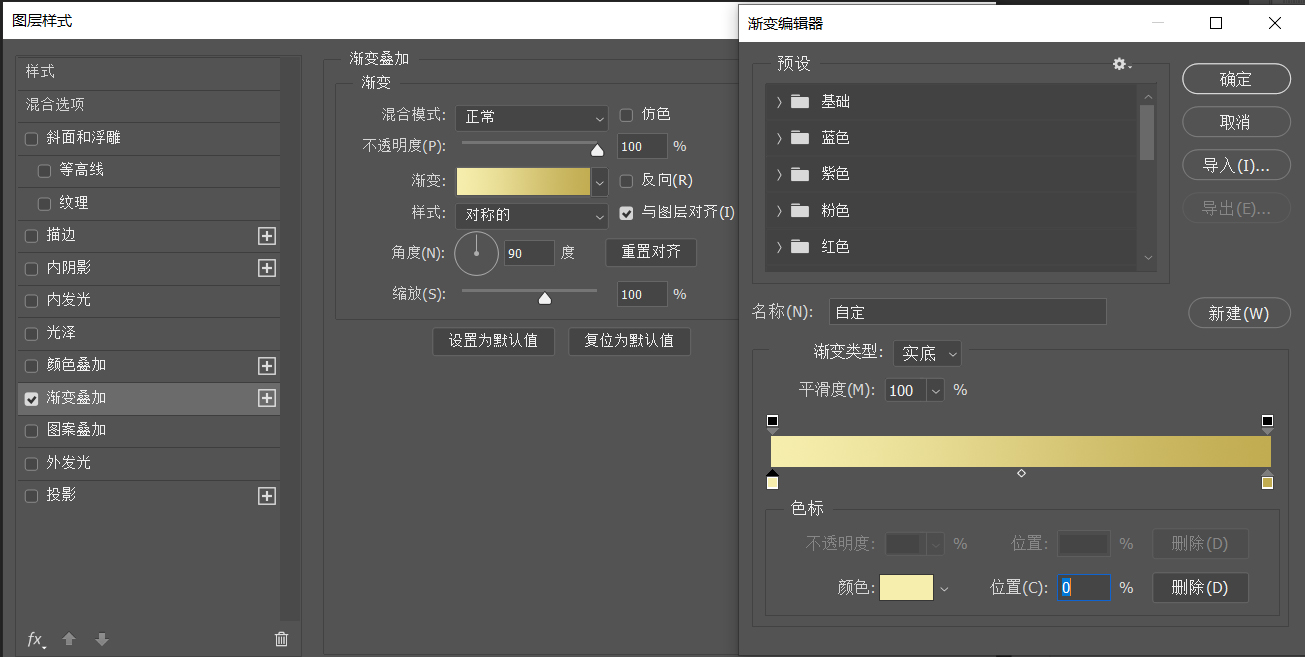The width and height of the screenshot is (1305, 657).
Task: Select the right opacity stop above gradient
Action: (x=1267, y=424)
